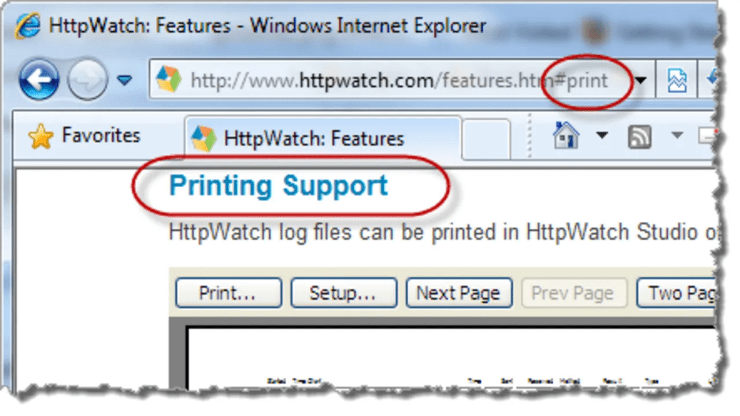Select the HttpWatch: Features tab

323,139
